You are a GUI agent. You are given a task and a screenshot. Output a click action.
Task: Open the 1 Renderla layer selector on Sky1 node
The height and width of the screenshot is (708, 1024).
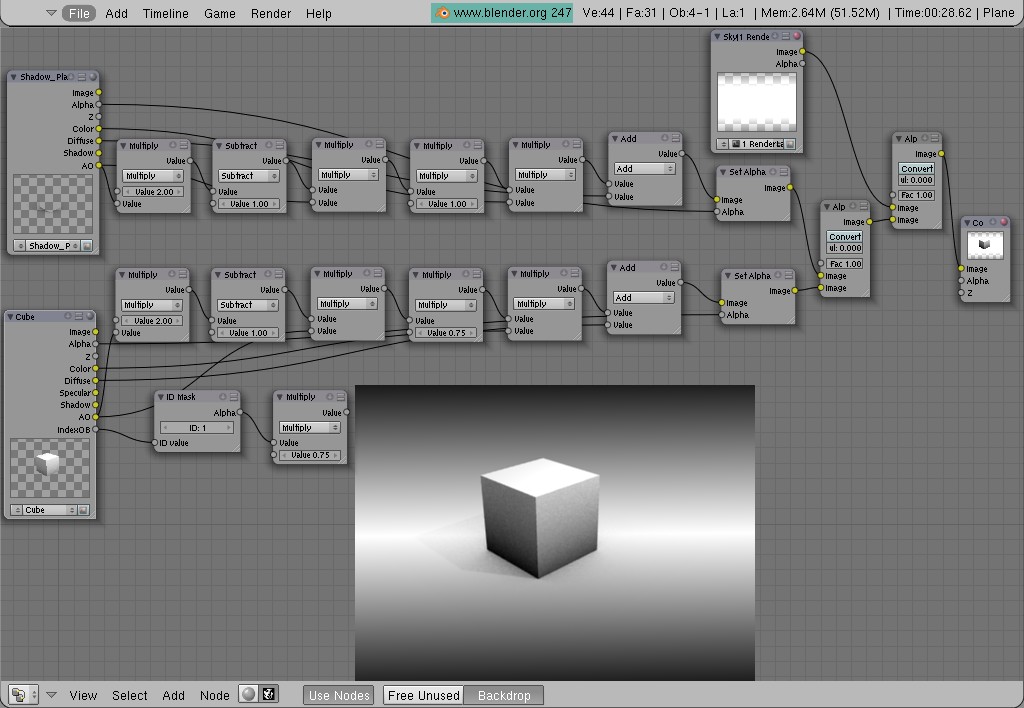(756, 144)
